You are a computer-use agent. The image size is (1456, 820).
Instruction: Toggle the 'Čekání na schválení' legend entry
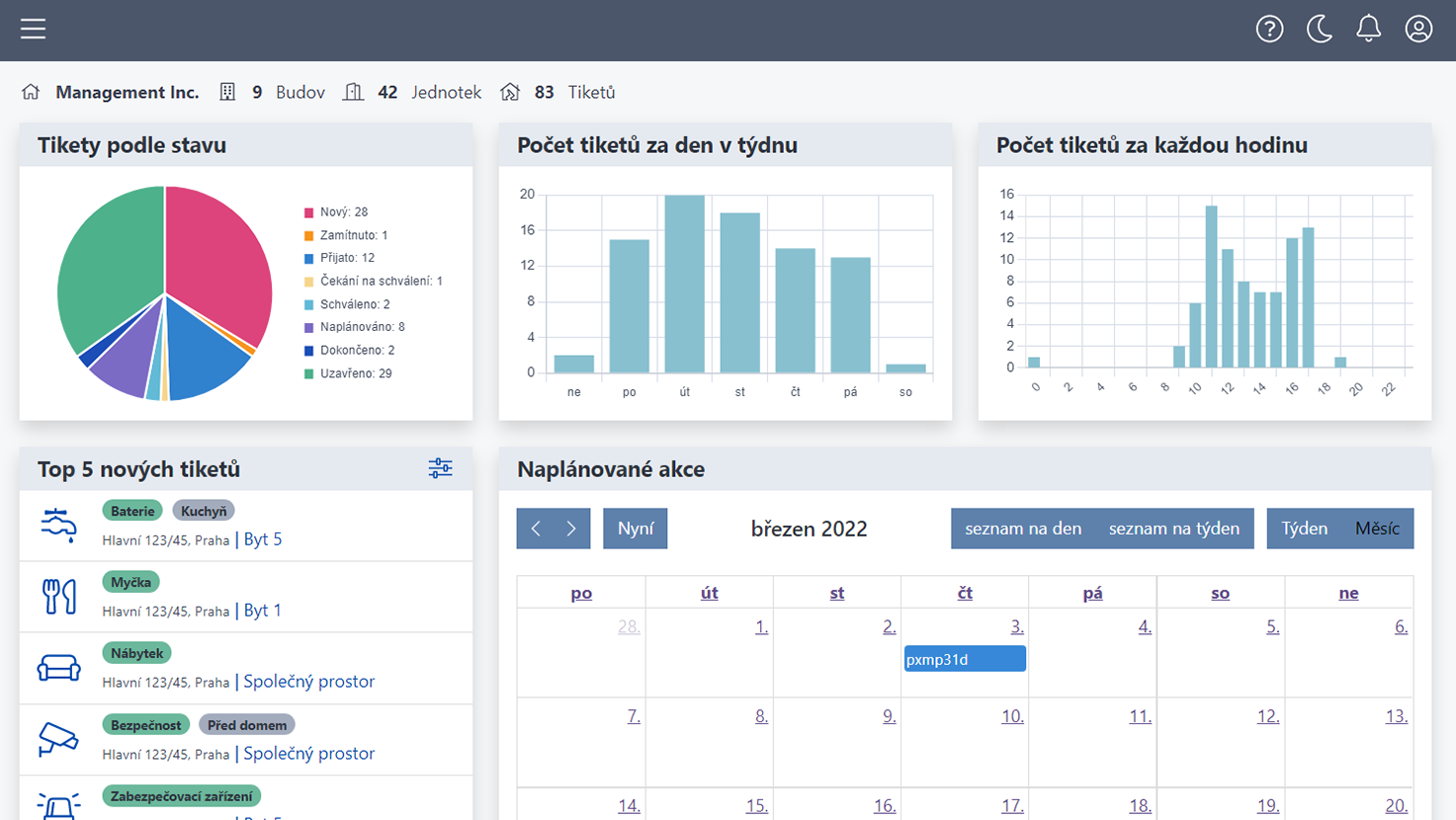tap(374, 282)
